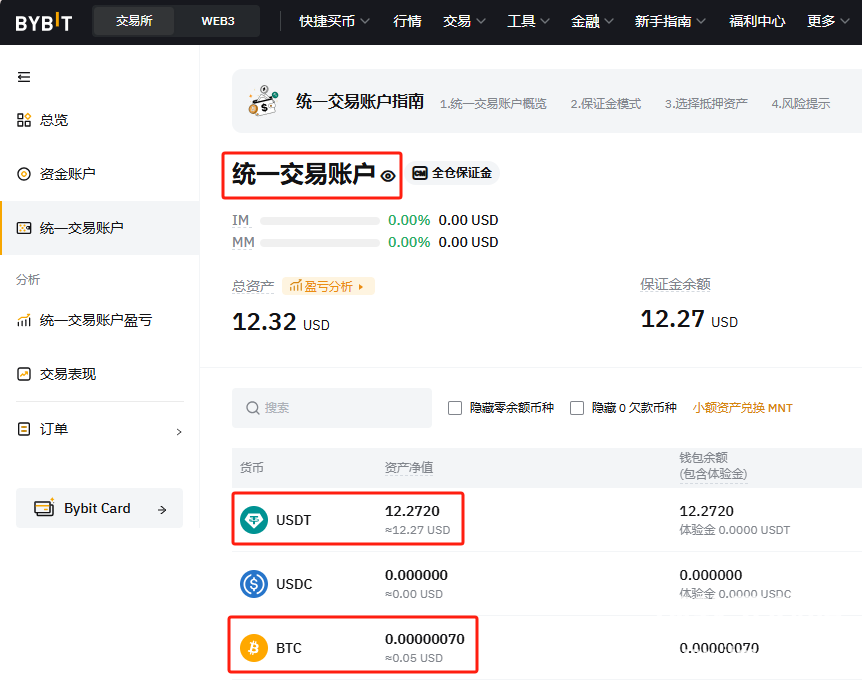Click the 资金账户 coin icon

tap(24, 174)
